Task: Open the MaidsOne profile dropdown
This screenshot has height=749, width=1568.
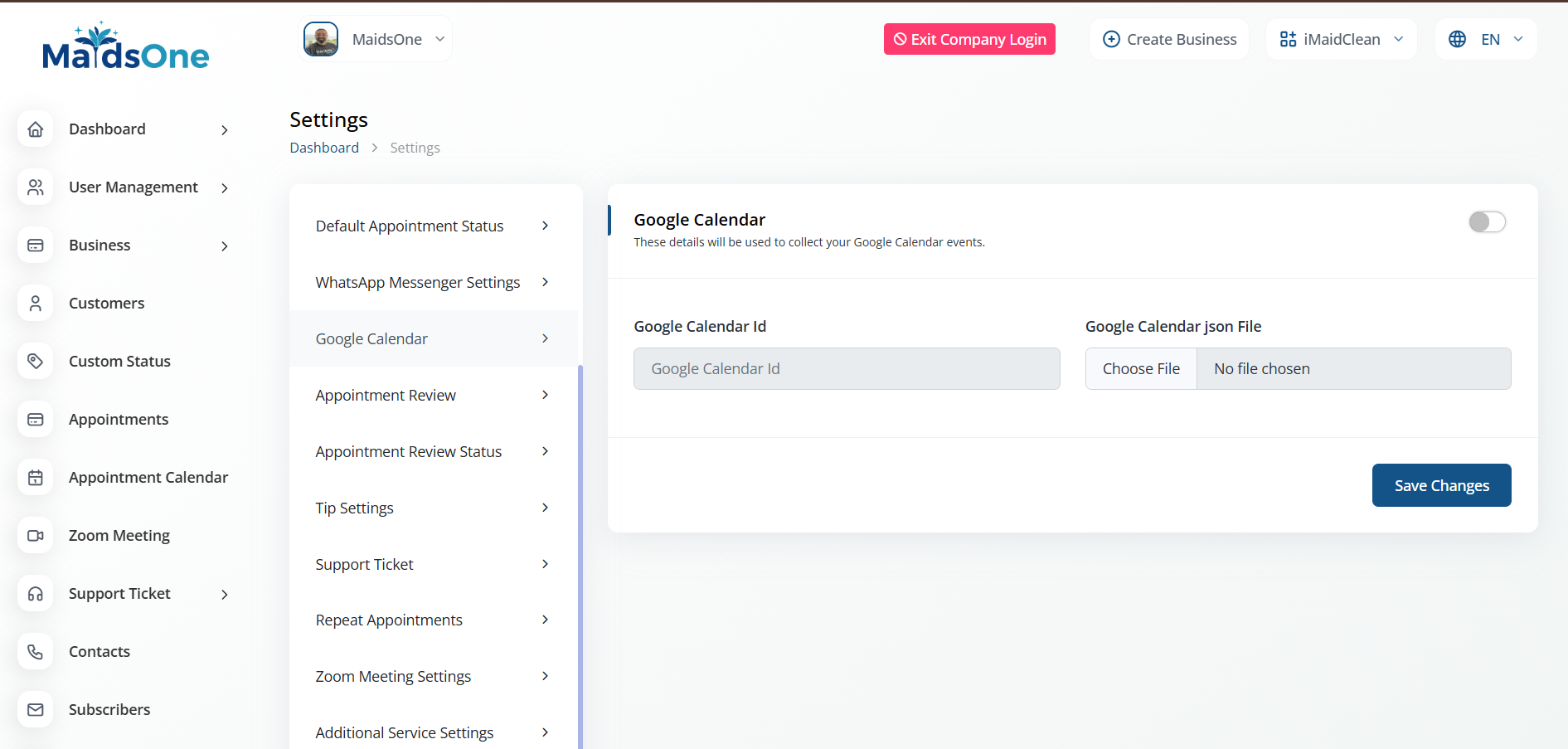Action: pos(376,39)
